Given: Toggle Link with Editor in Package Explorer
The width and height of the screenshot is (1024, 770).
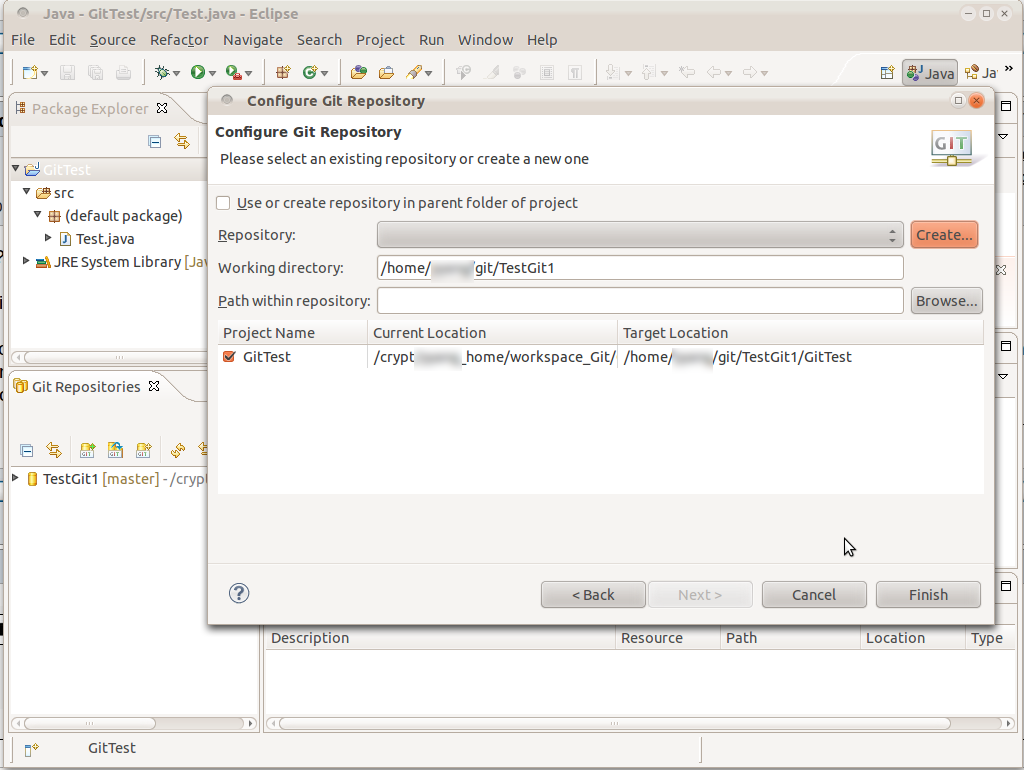Looking at the screenshot, I should click(182, 141).
